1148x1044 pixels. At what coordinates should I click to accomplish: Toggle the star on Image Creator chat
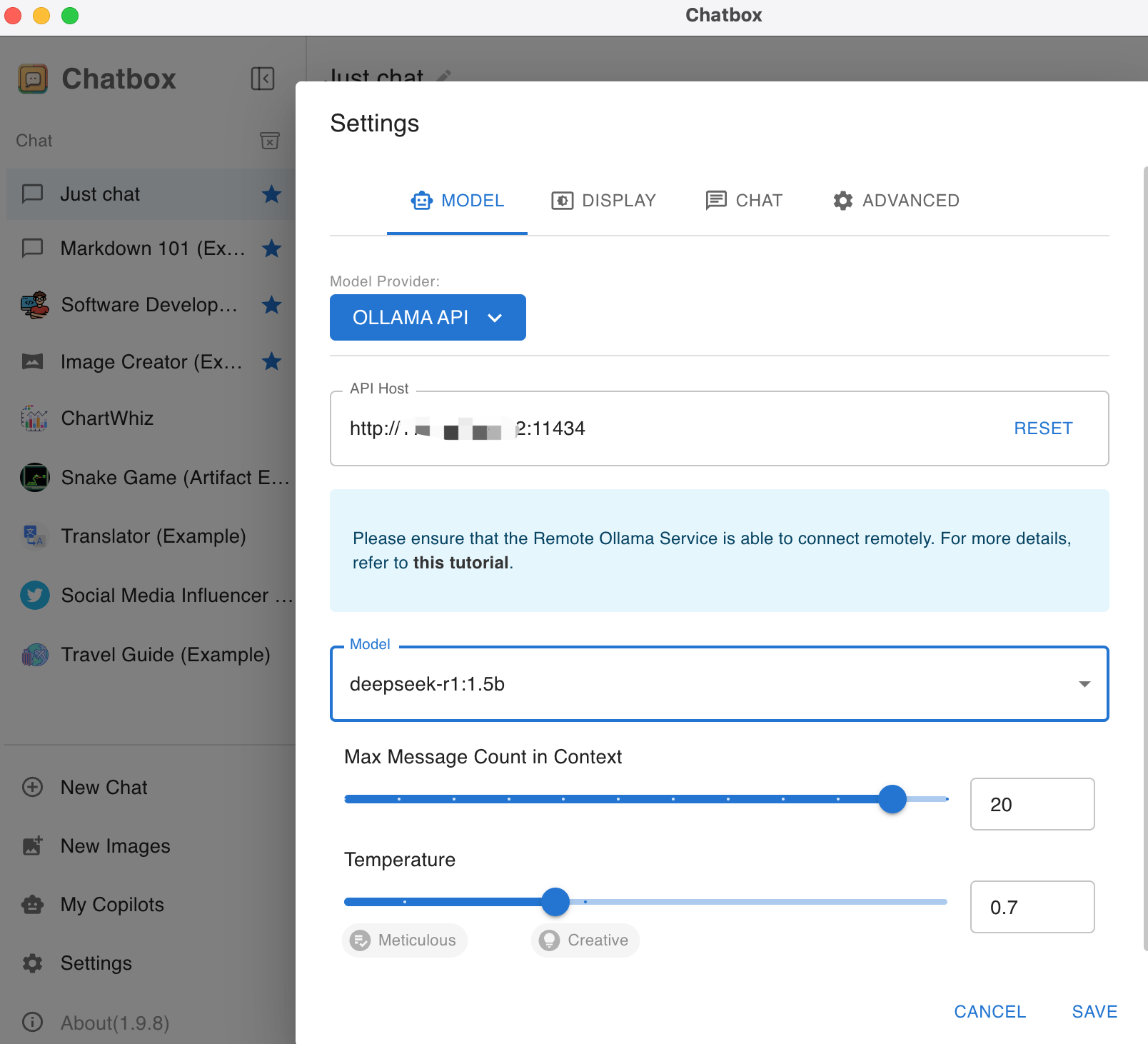271,362
